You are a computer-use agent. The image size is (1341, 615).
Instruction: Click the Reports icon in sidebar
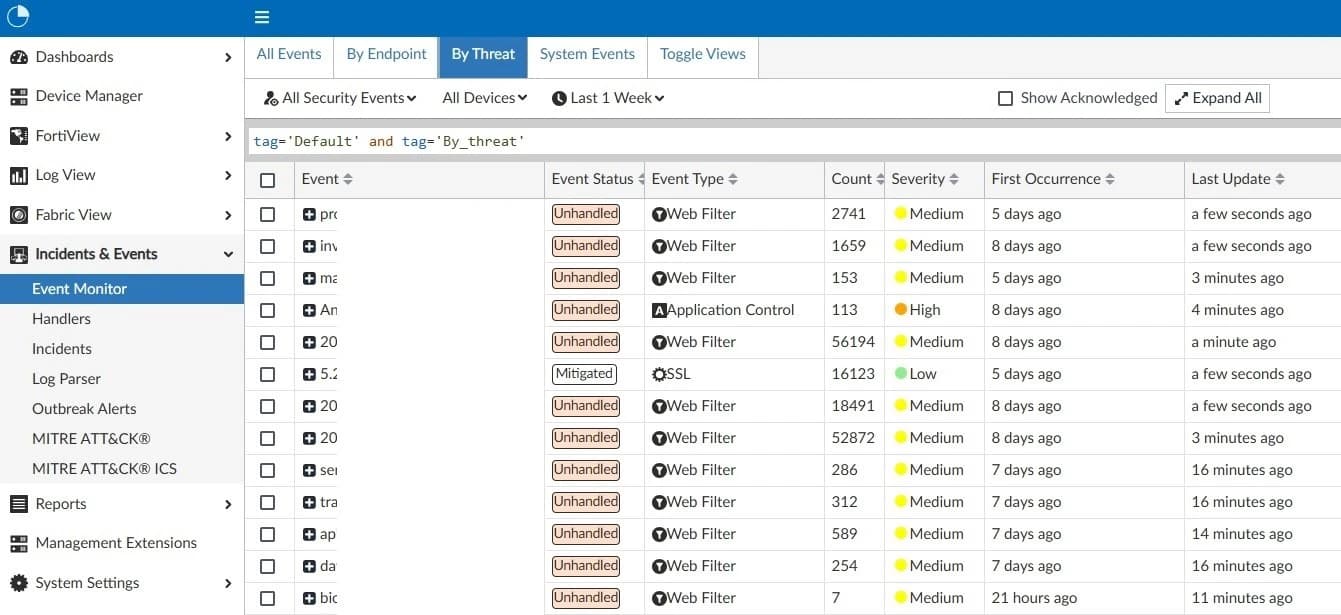[18, 504]
